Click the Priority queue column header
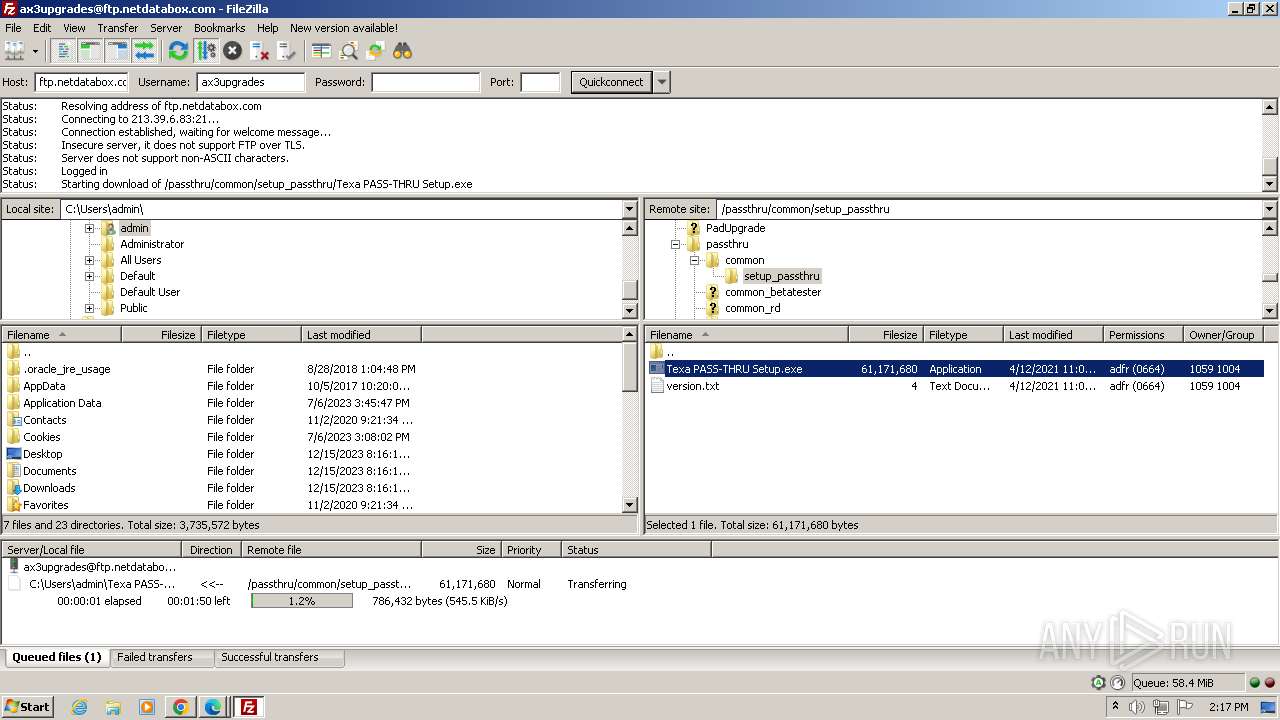This screenshot has width=1280, height=720. coord(531,550)
